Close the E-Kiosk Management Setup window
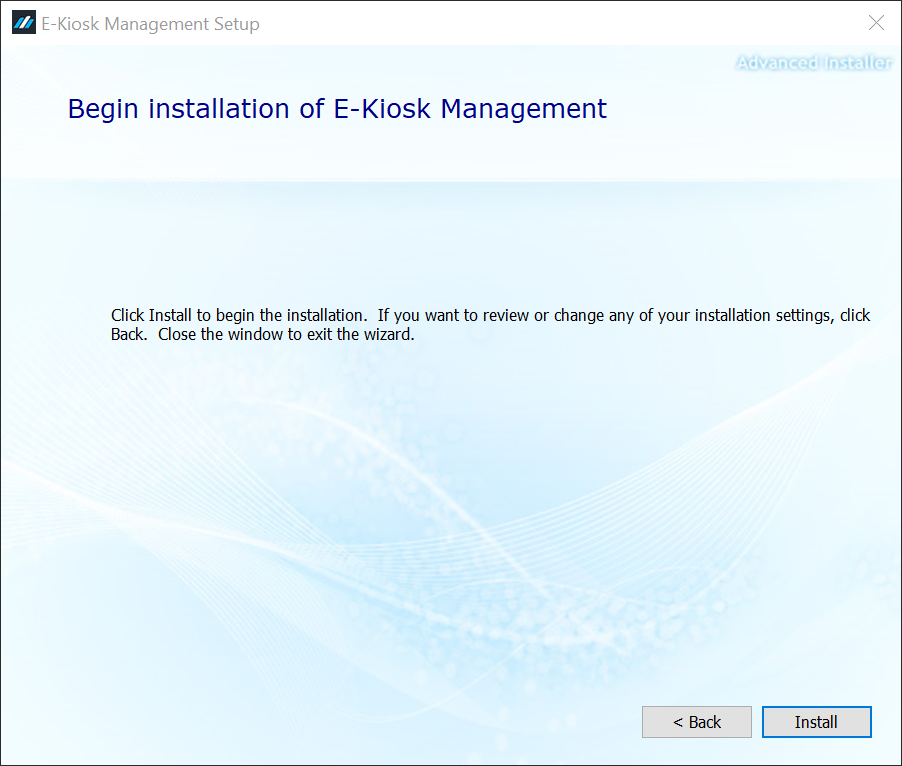 click(x=876, y=23)
